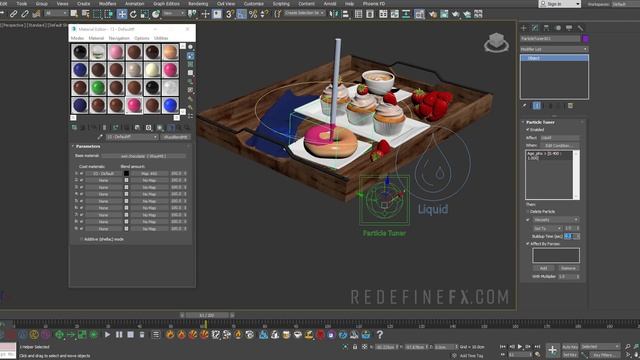Open the Sign In dropdown
The height and width of the screenshot is (360, 640).
click(x=560, y=4)
